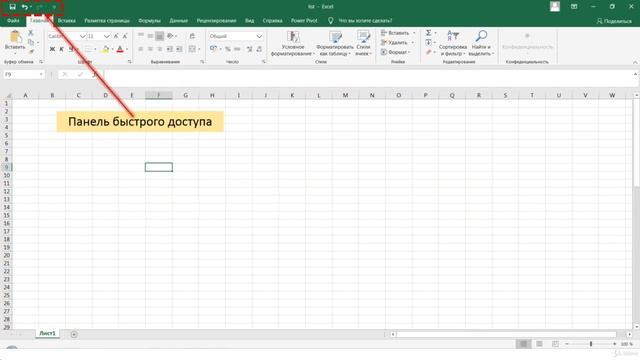Image resolution: width=640 pixels, height=360 pixels.
Task: Click the percent style icon
Action: pos(228,49)
